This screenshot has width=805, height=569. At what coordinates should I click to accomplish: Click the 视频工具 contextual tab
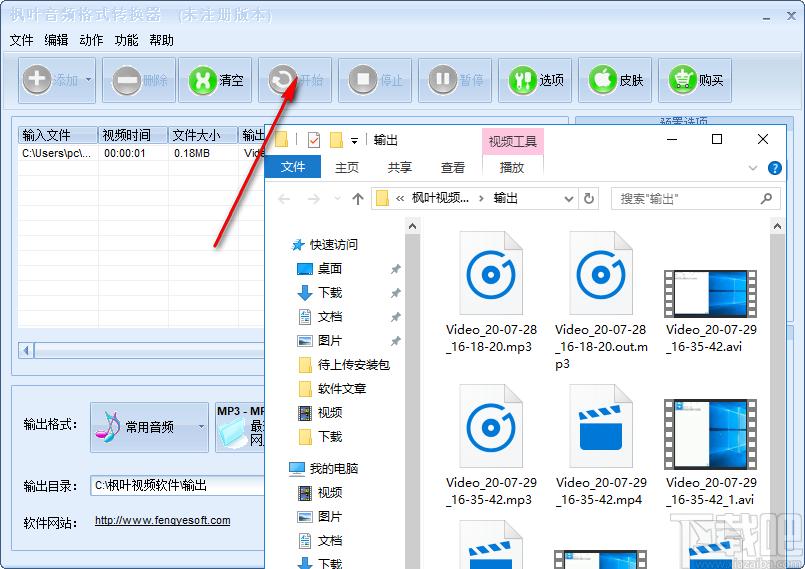[512, 141]
